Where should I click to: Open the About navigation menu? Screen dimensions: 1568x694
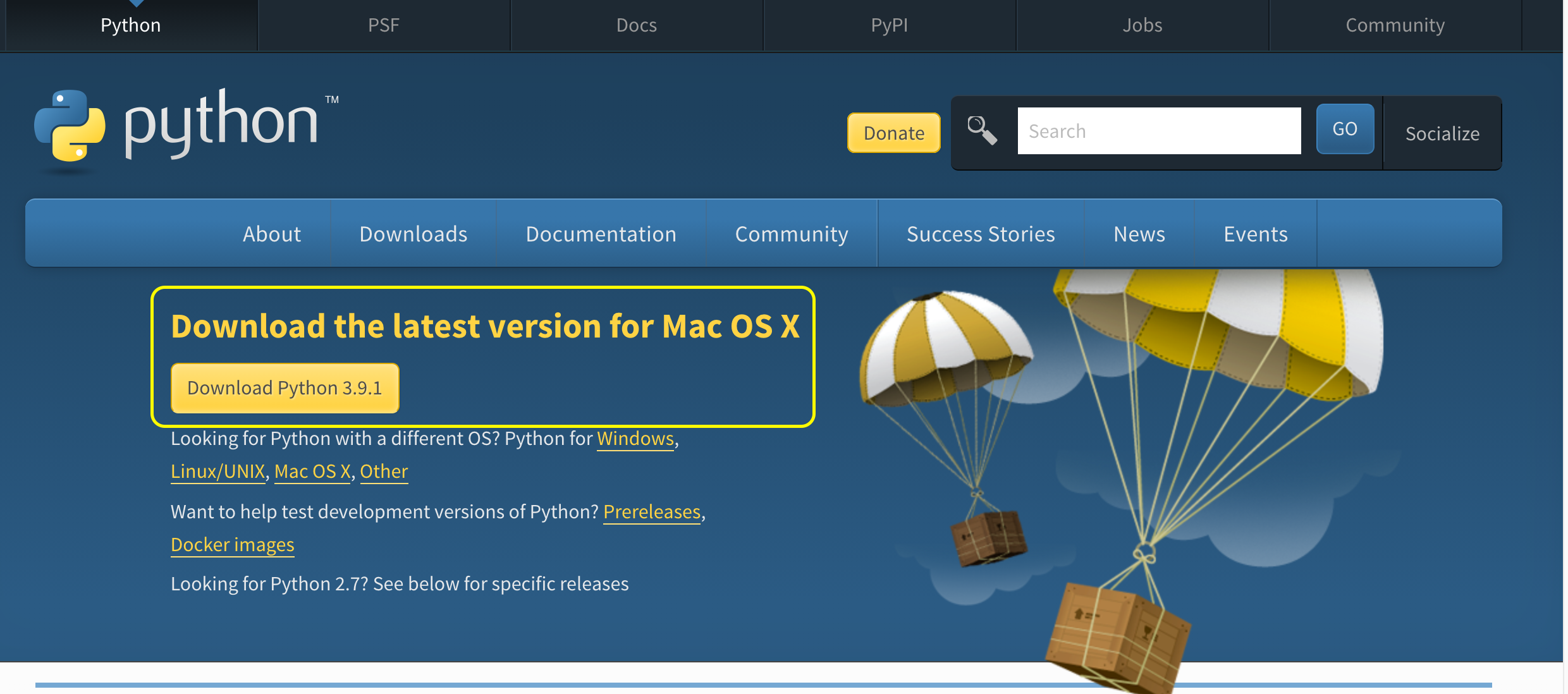[x=272, y=234]
